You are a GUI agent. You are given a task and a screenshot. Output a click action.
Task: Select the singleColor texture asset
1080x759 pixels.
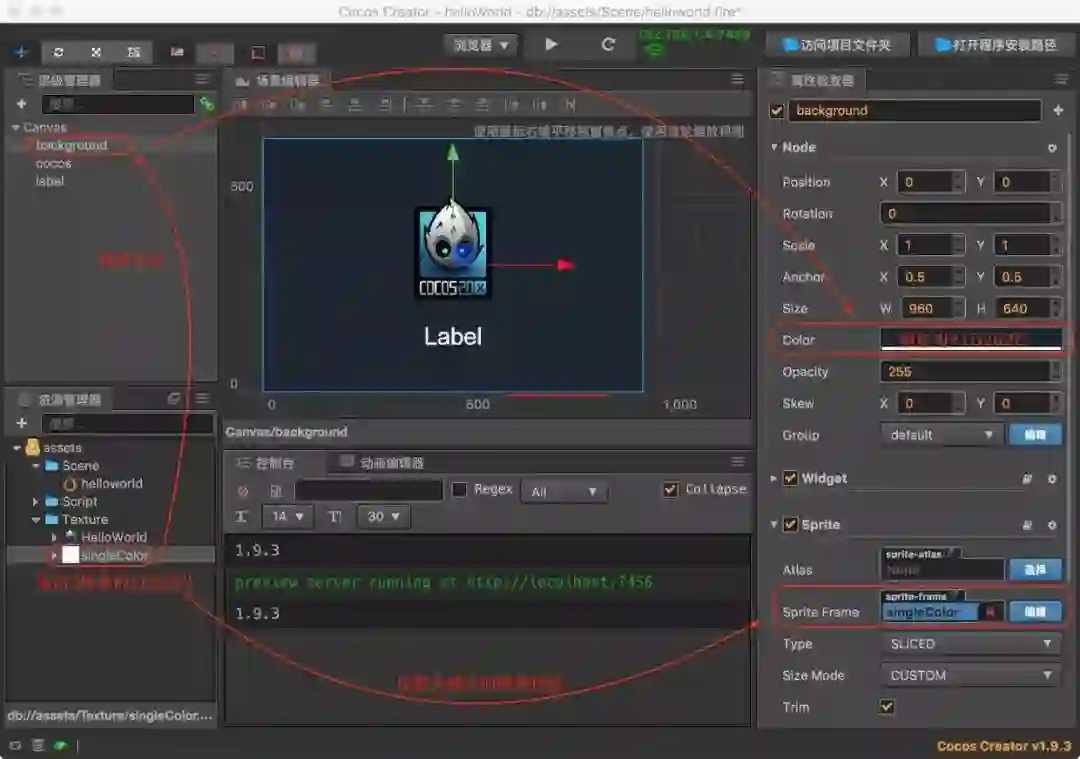[114, 555]
